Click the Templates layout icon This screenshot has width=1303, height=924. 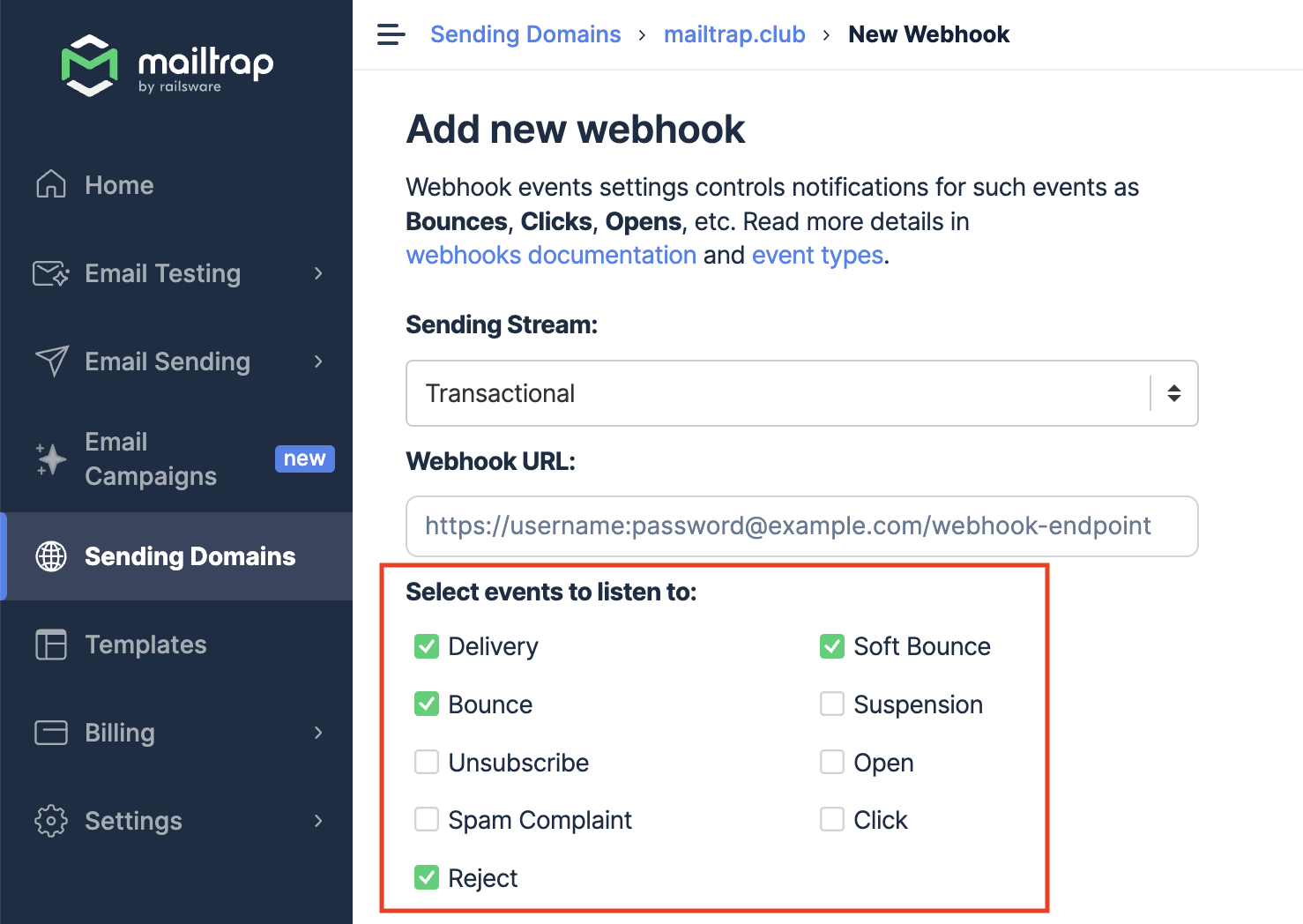[51, 645]
